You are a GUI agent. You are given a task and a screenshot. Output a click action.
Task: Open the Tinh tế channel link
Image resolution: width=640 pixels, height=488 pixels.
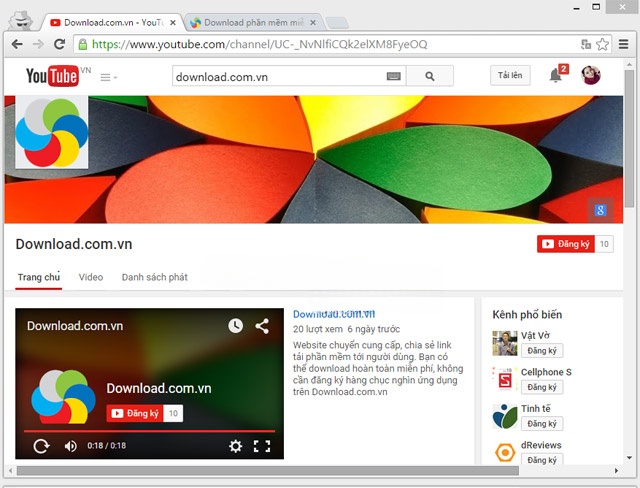coord(536,408)
